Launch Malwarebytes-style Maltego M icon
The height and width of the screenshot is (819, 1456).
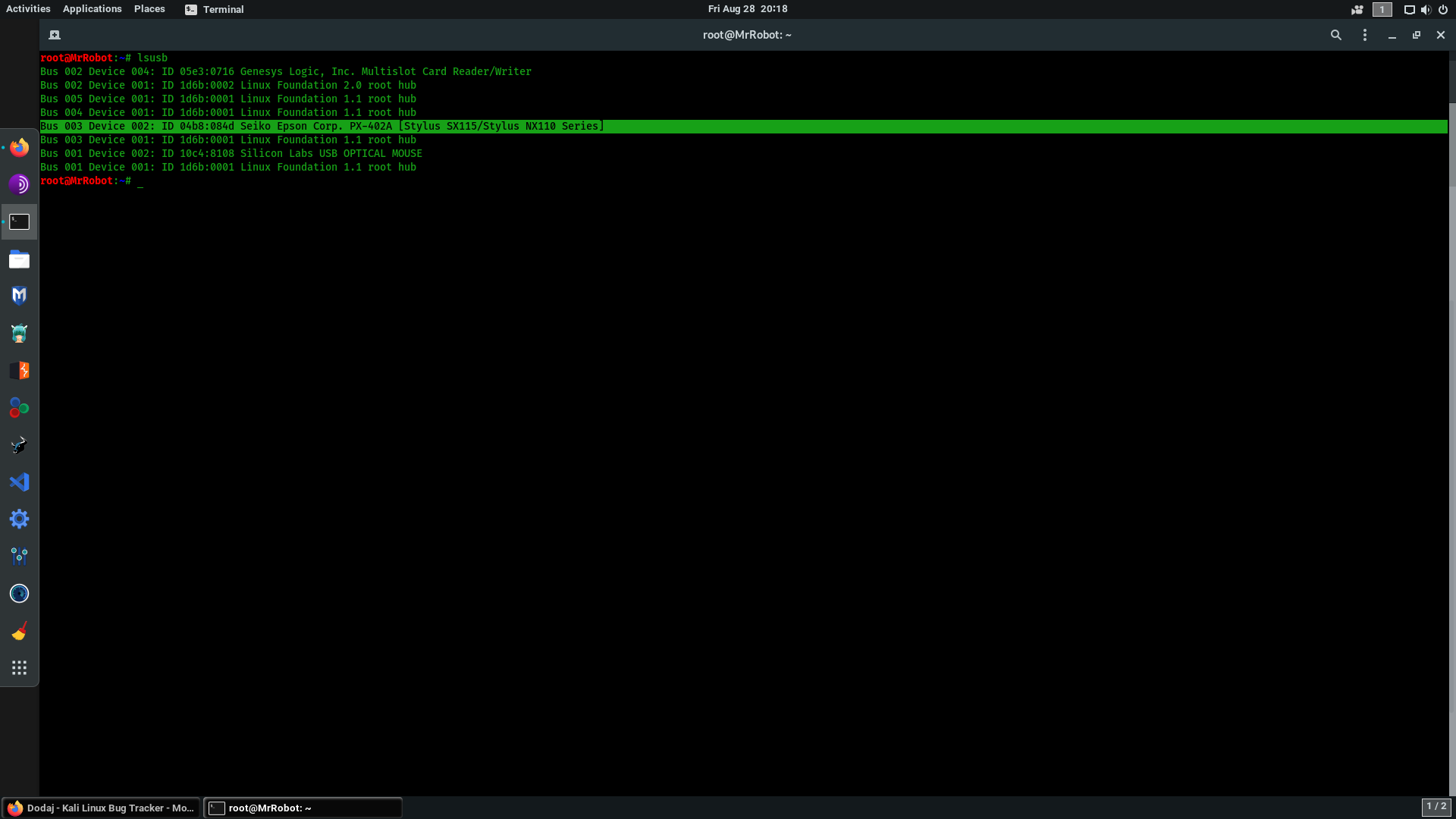(19, 296)
